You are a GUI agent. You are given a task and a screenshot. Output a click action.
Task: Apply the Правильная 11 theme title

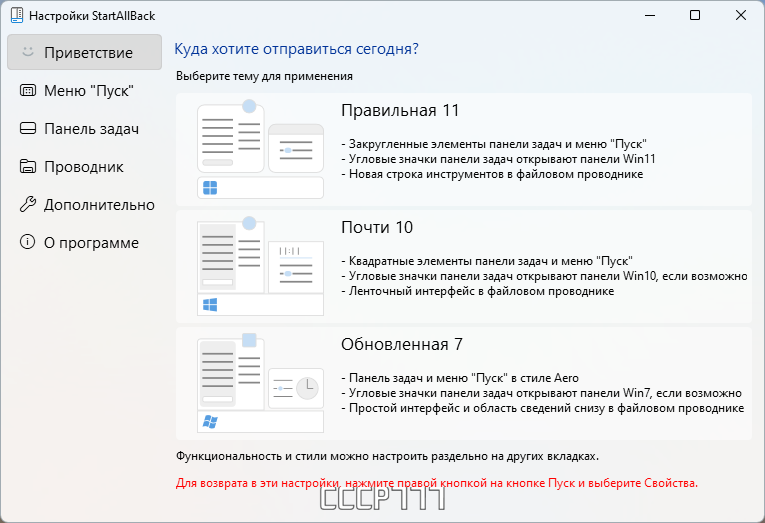(400, 110)
